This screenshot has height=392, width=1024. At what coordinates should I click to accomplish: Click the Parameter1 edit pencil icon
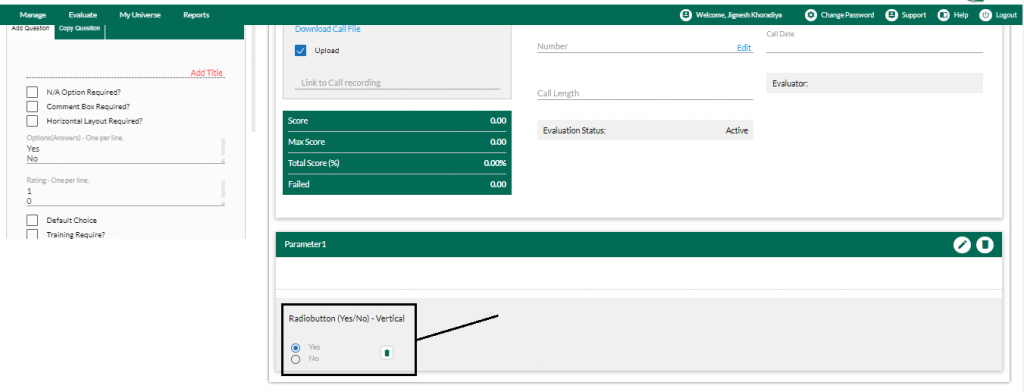coord(962,244)
